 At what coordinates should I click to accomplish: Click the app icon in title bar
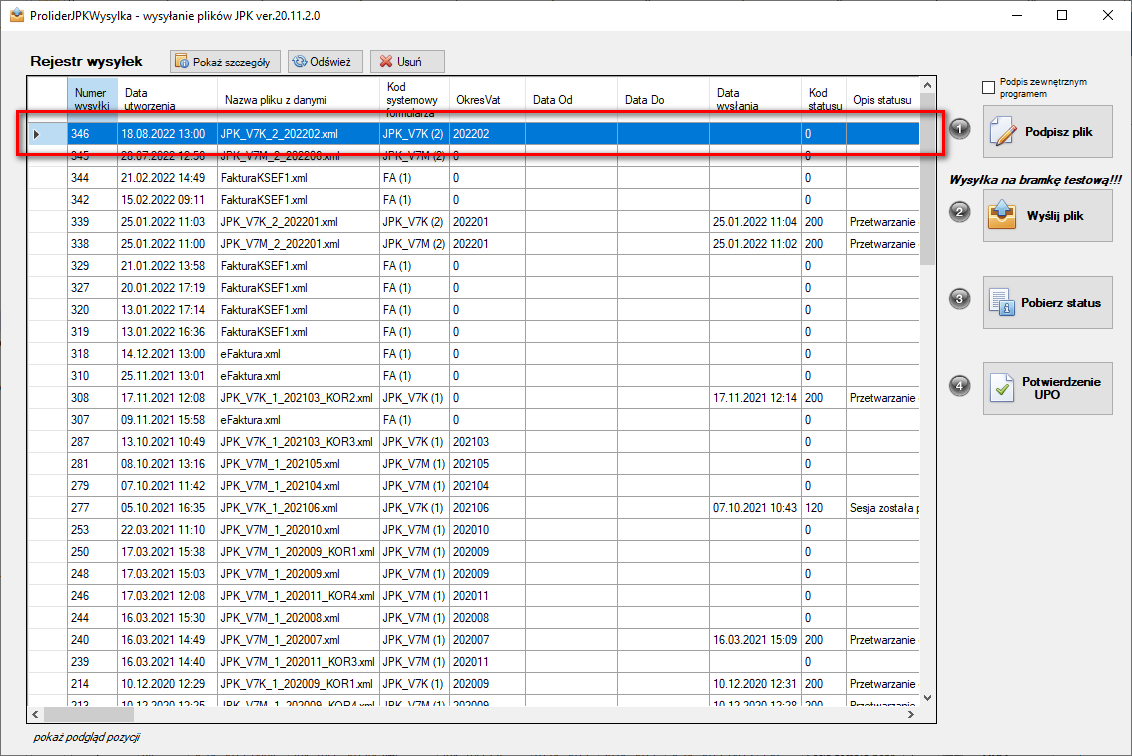point(16,15)
